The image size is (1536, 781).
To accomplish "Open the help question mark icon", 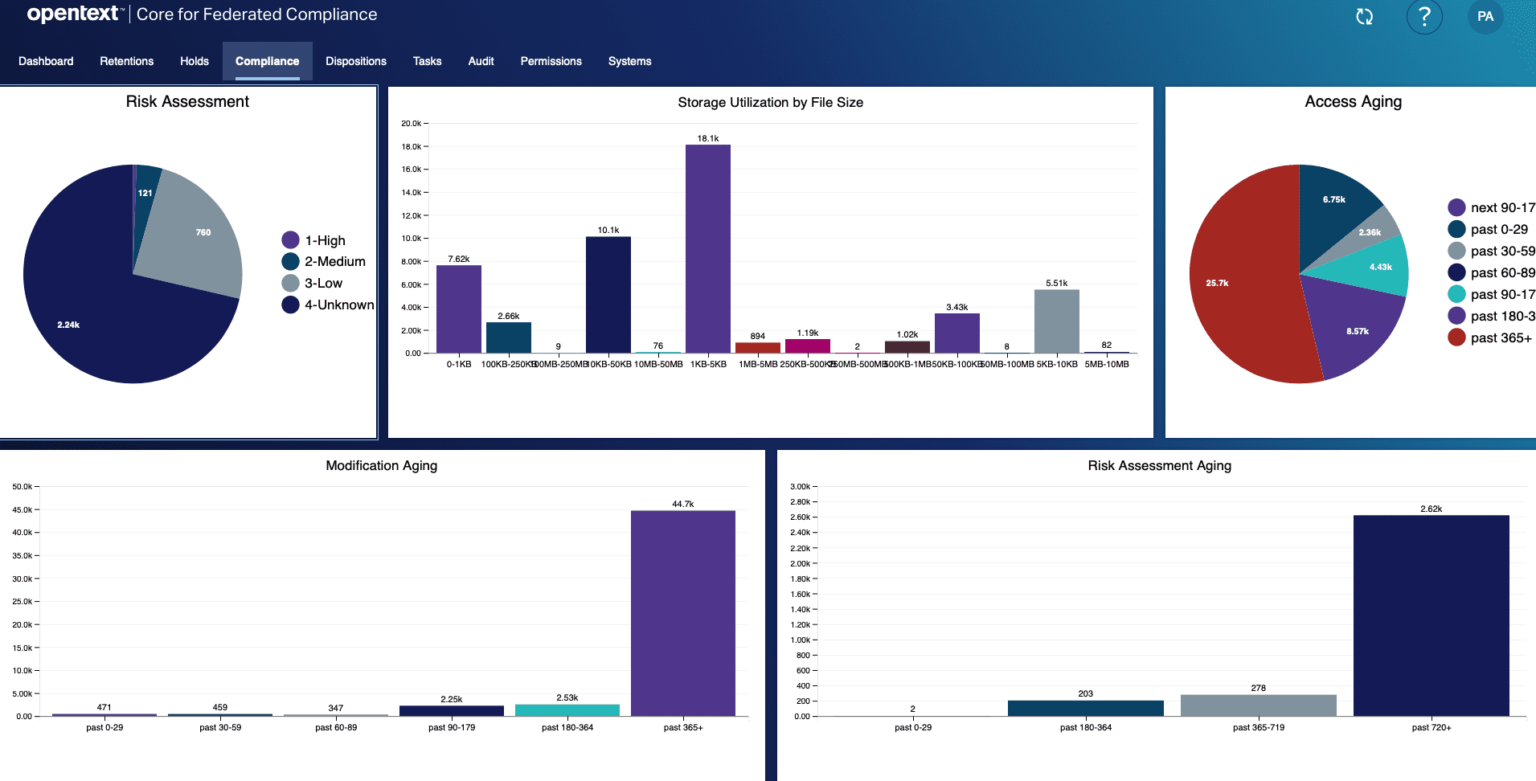I will (x=1424, y=16).
